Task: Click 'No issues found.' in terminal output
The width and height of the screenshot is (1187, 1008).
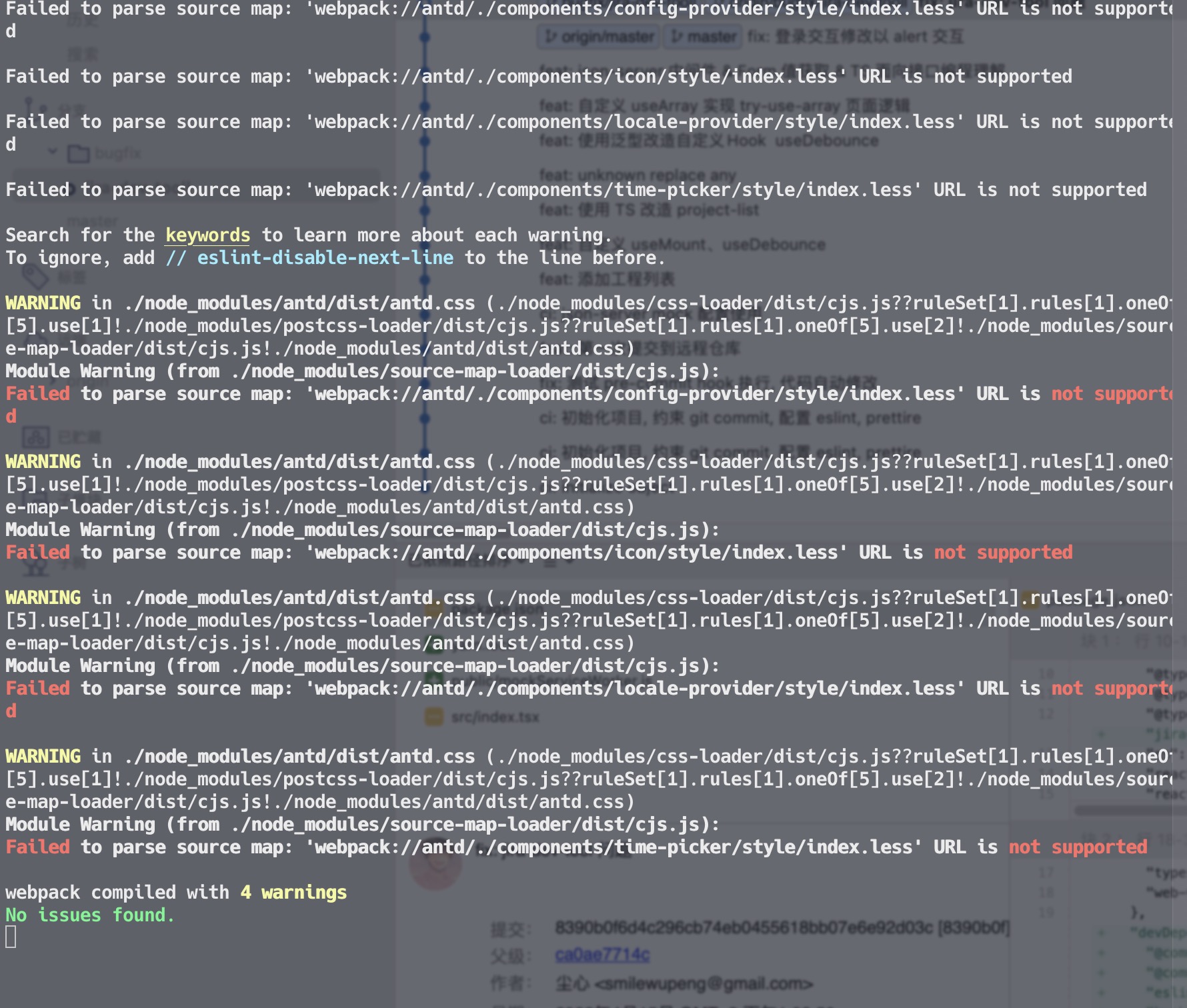Action: pyautogui.click(x=90, y=915)
